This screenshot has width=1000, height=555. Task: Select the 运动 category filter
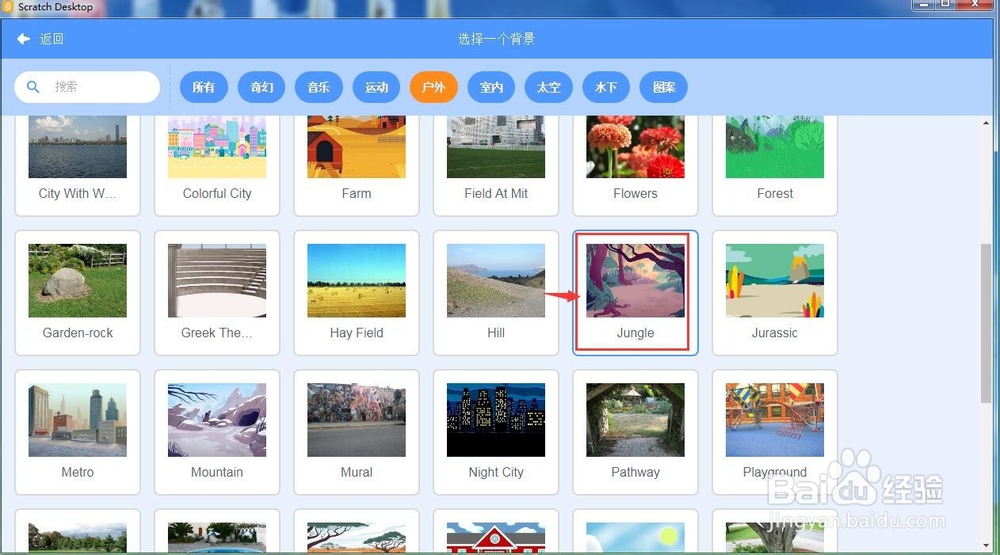pyautogui.click(x=376, y=87)
